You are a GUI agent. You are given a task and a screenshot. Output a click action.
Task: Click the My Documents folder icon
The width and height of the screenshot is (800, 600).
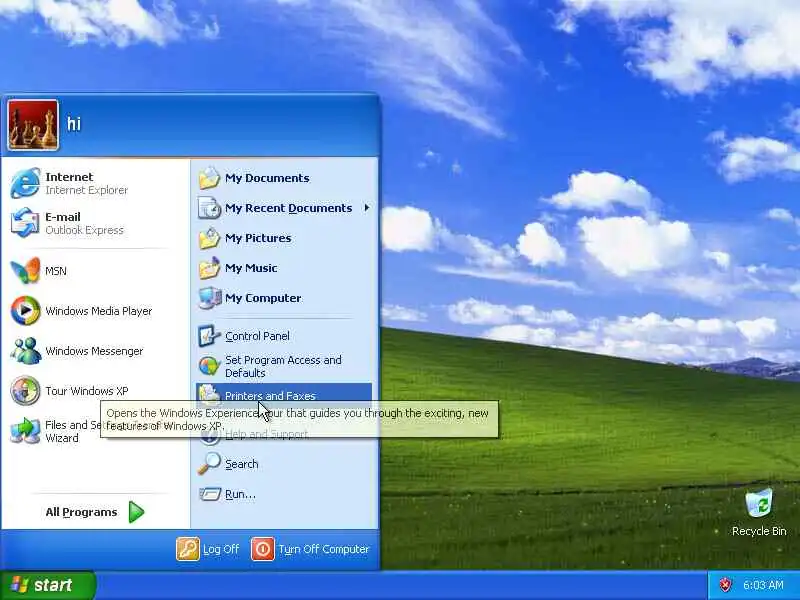coord(209,178)
